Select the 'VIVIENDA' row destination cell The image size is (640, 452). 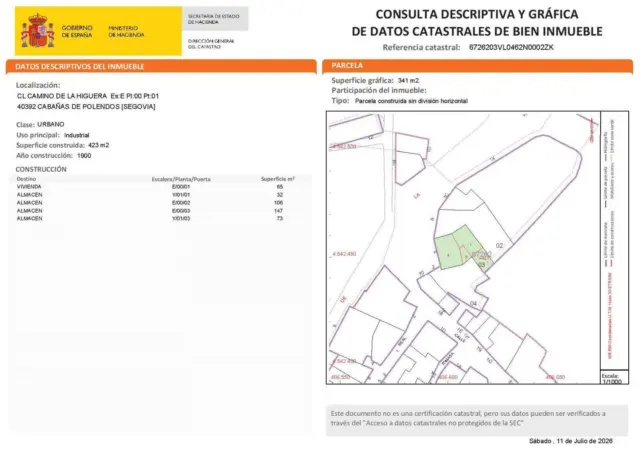[29, 187]
